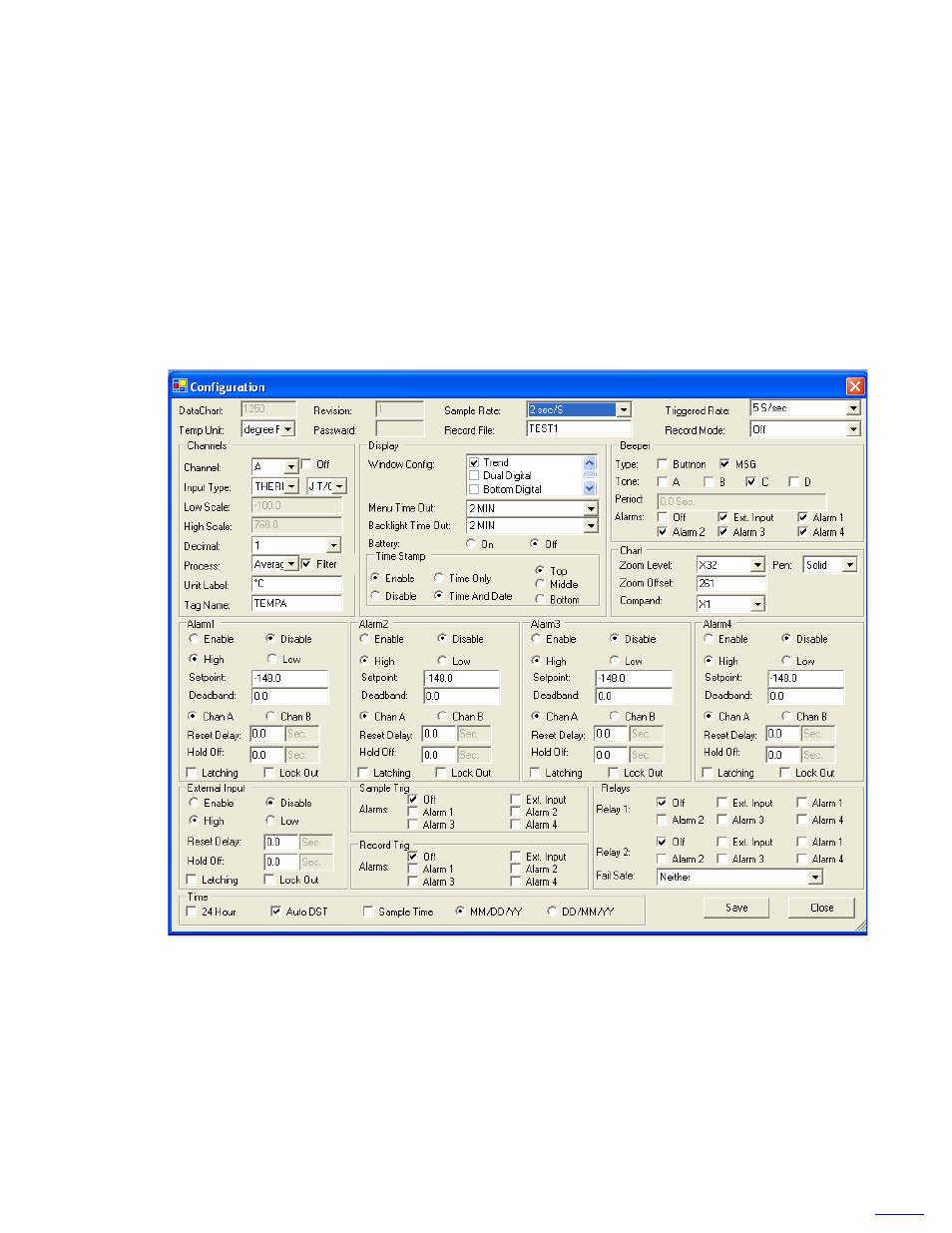
Task: Toggle beeper Tone C checkbox
Action: (x=750, y=481)
